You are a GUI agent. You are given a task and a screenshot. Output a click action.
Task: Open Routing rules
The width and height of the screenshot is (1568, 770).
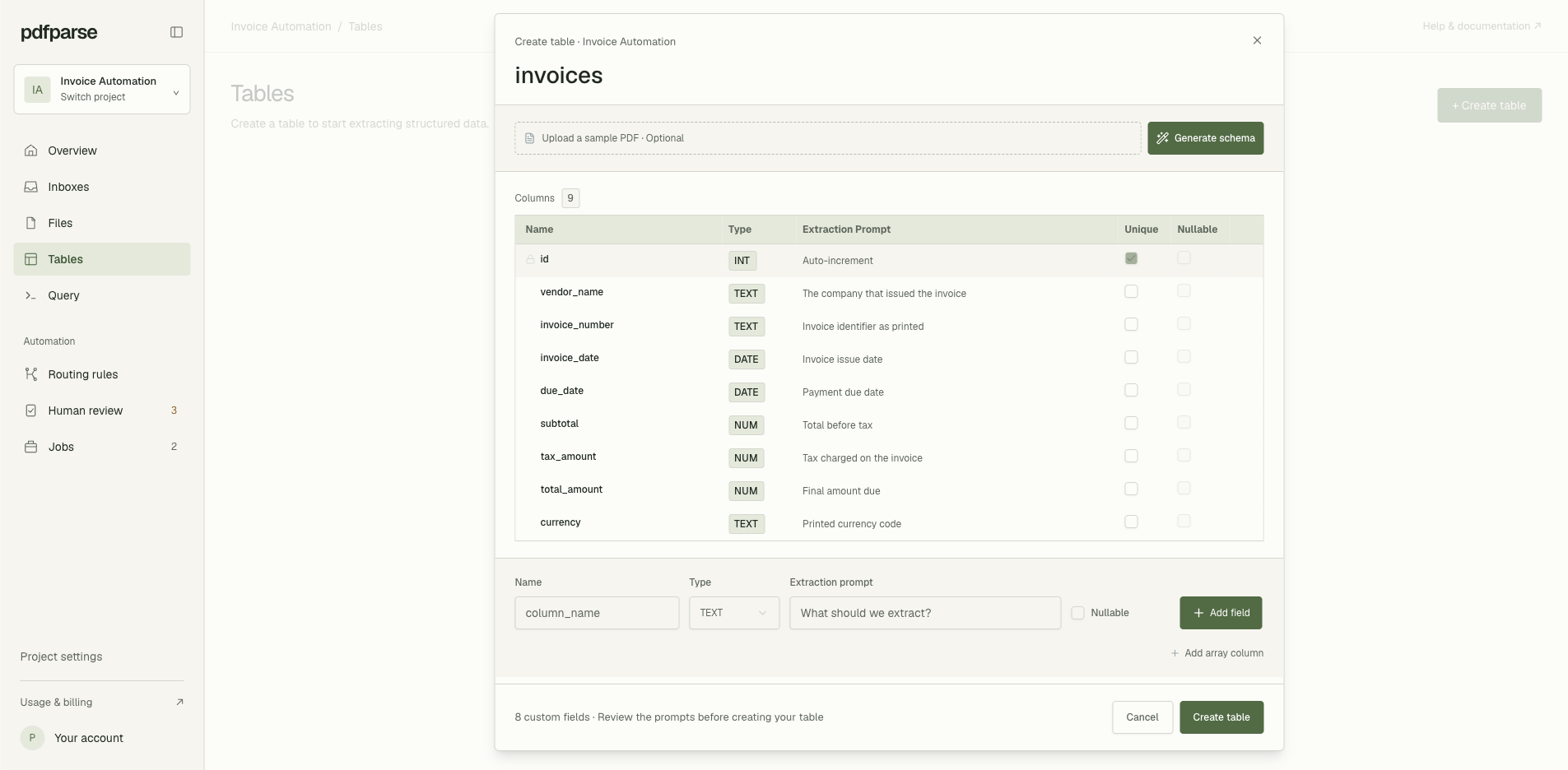point(102,374)
